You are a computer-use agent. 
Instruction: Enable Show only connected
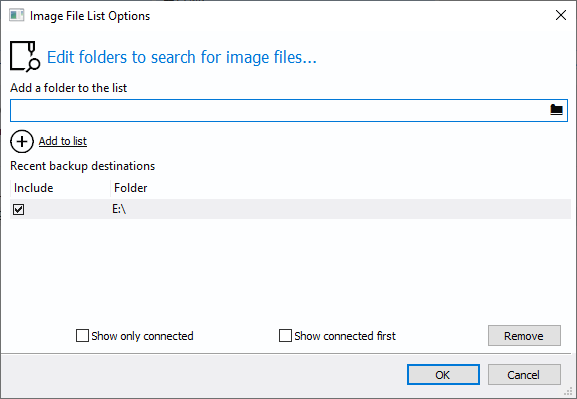[x=82, y=336]
